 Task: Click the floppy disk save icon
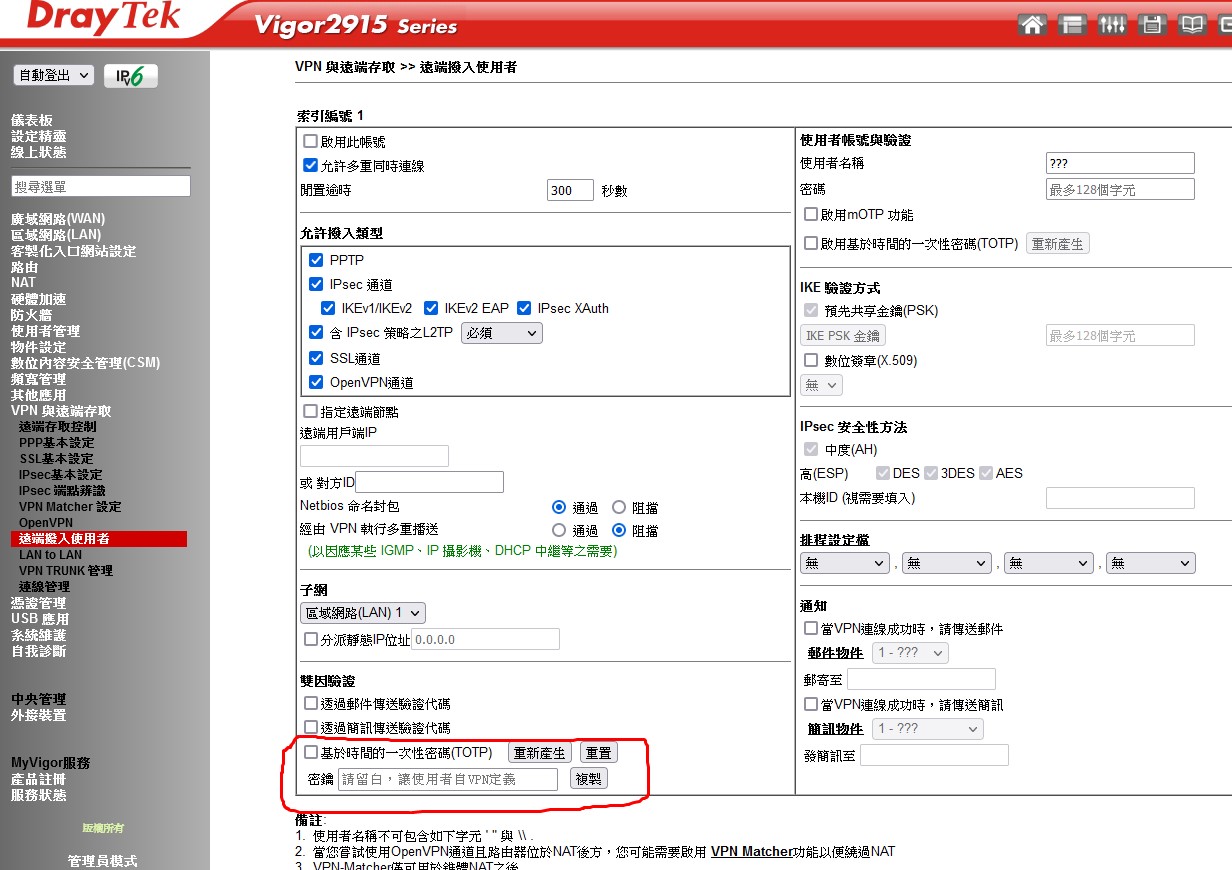pyautogui.click(x=1152, y=25)
